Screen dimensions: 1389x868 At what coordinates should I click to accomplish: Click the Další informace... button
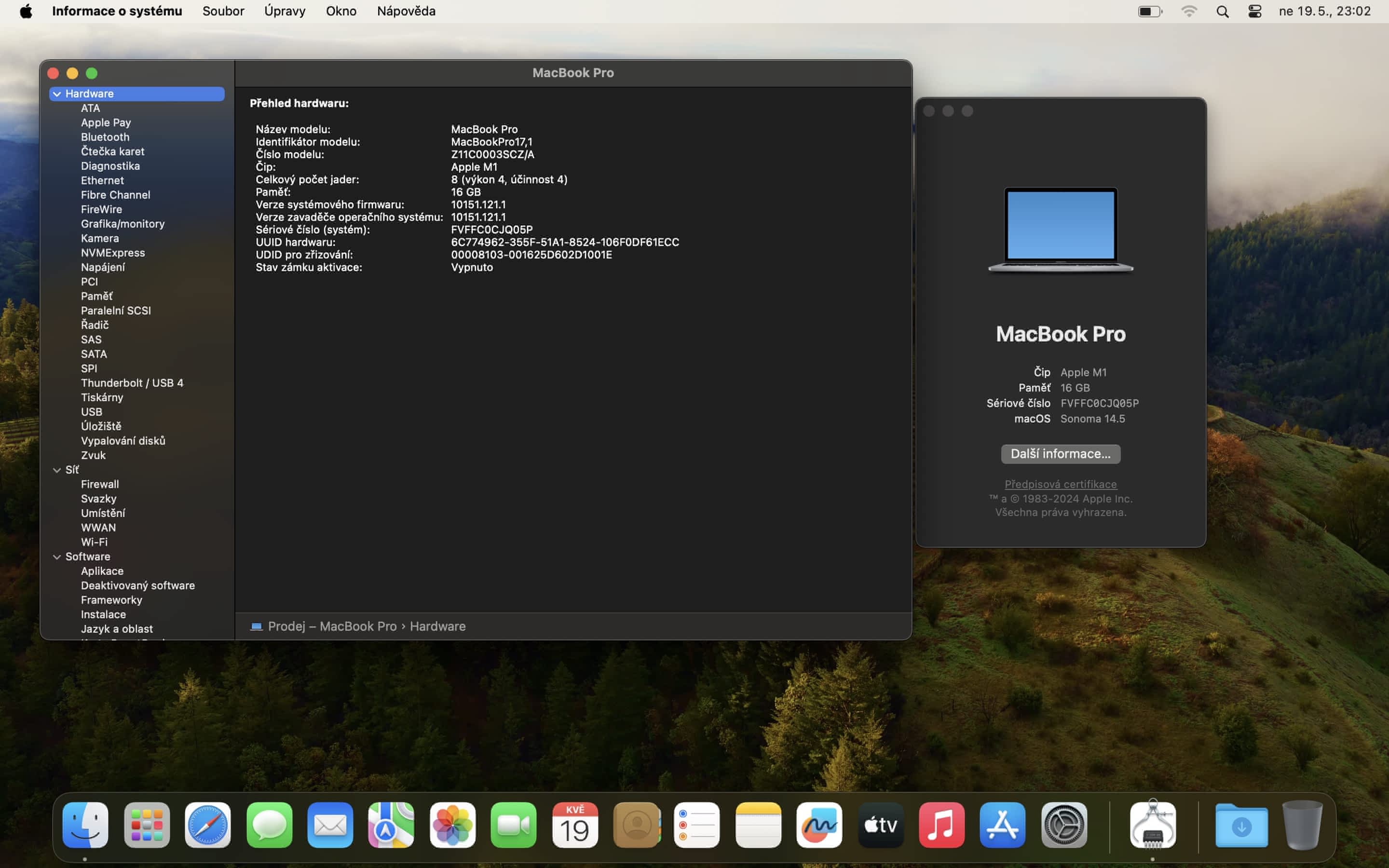click(1060, 453)
